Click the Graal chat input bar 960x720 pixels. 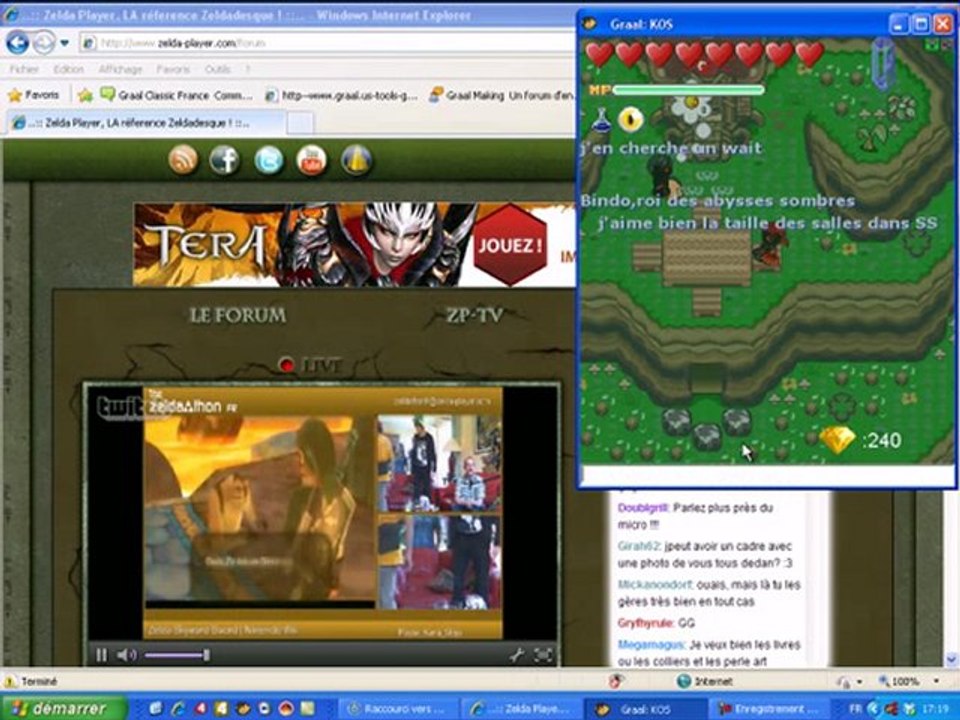(x=767, y=476)
